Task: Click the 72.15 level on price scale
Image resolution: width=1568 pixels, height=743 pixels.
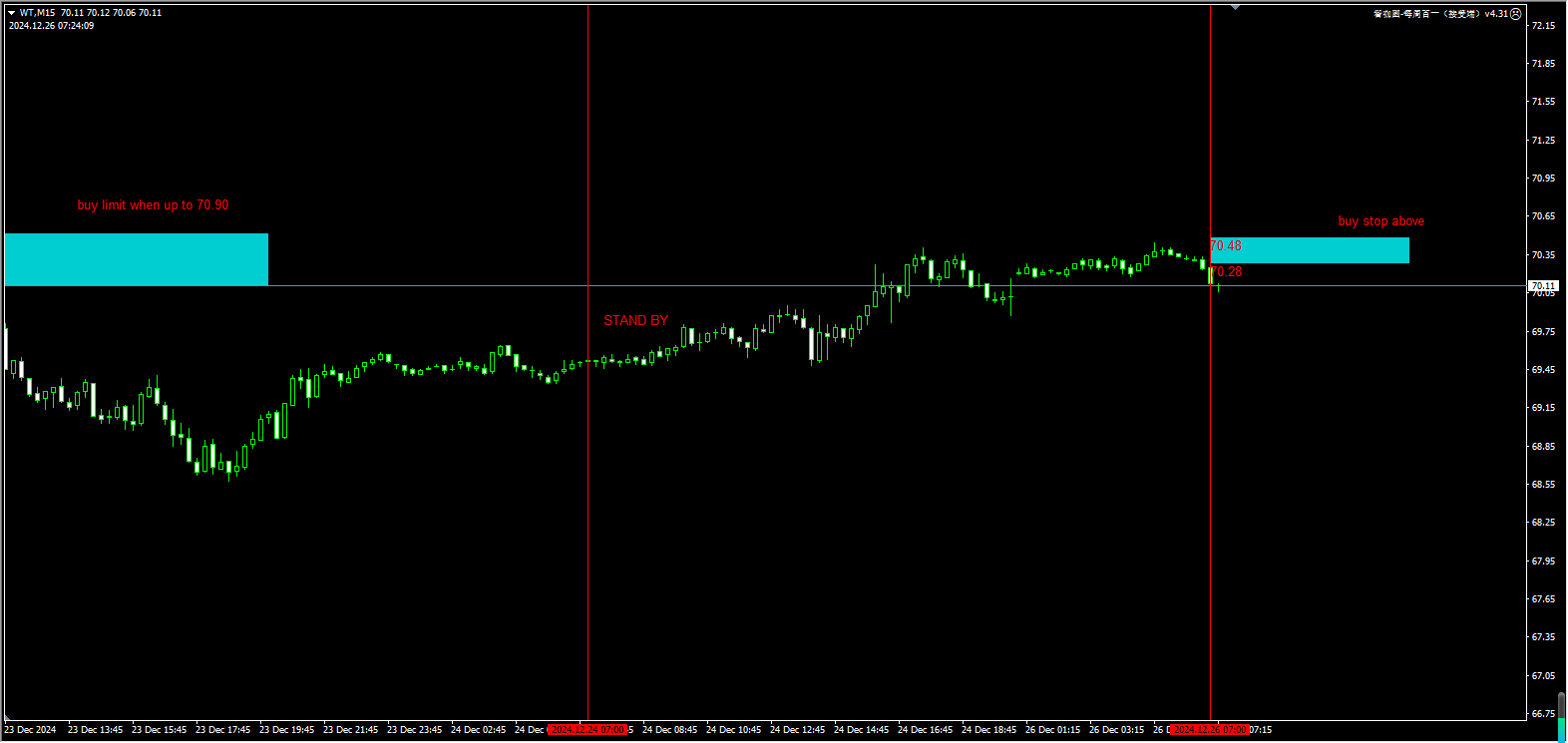Action: tap(1543, 25)
